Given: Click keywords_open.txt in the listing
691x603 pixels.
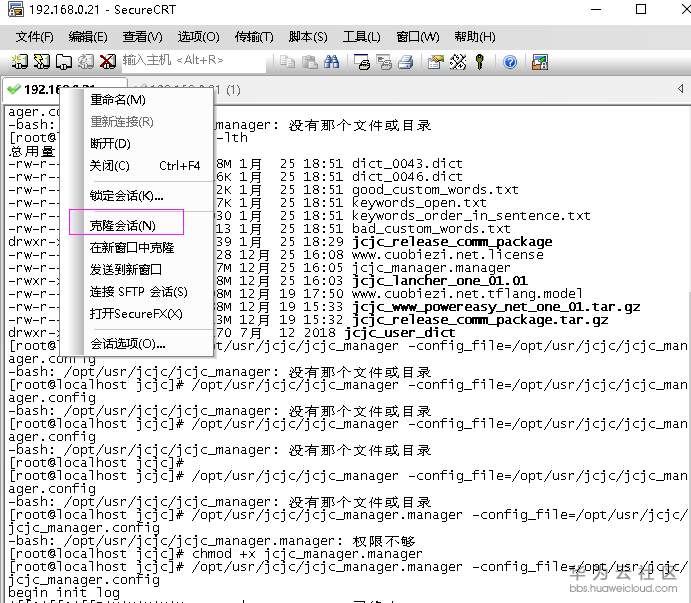Looking at the screenshot, I should click(x=419, y=203).
